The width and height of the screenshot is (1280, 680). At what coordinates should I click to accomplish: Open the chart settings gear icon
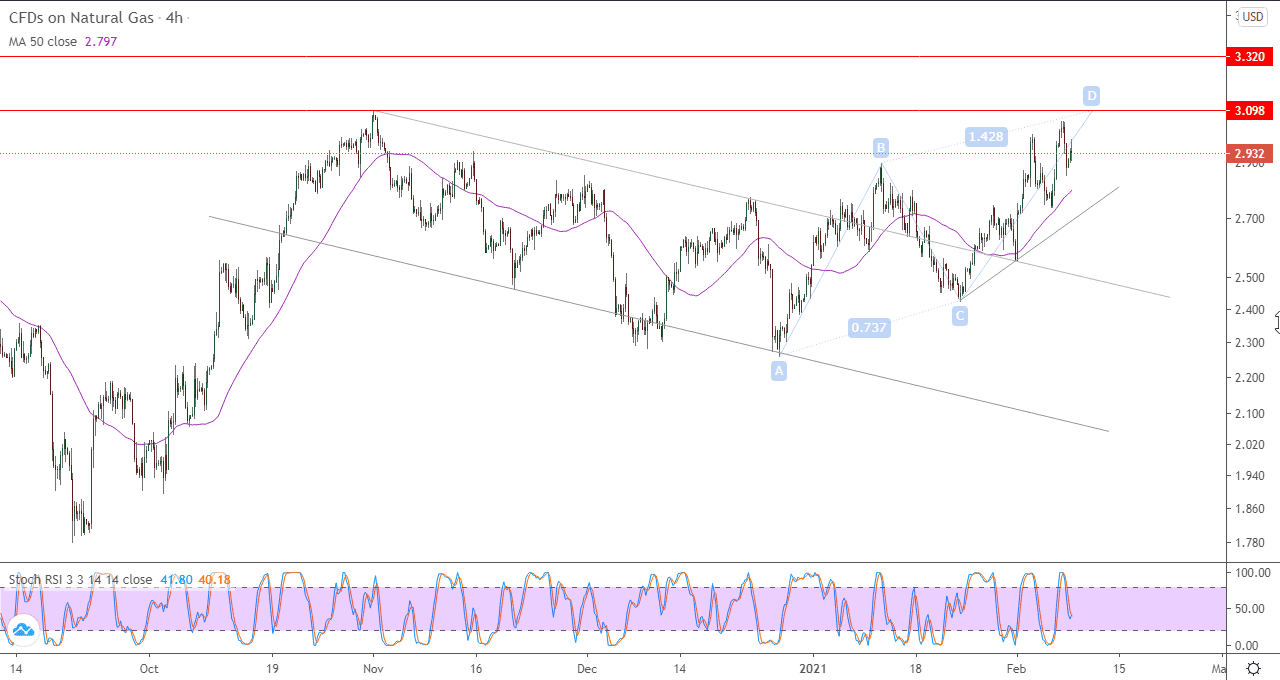point(1253,668)
